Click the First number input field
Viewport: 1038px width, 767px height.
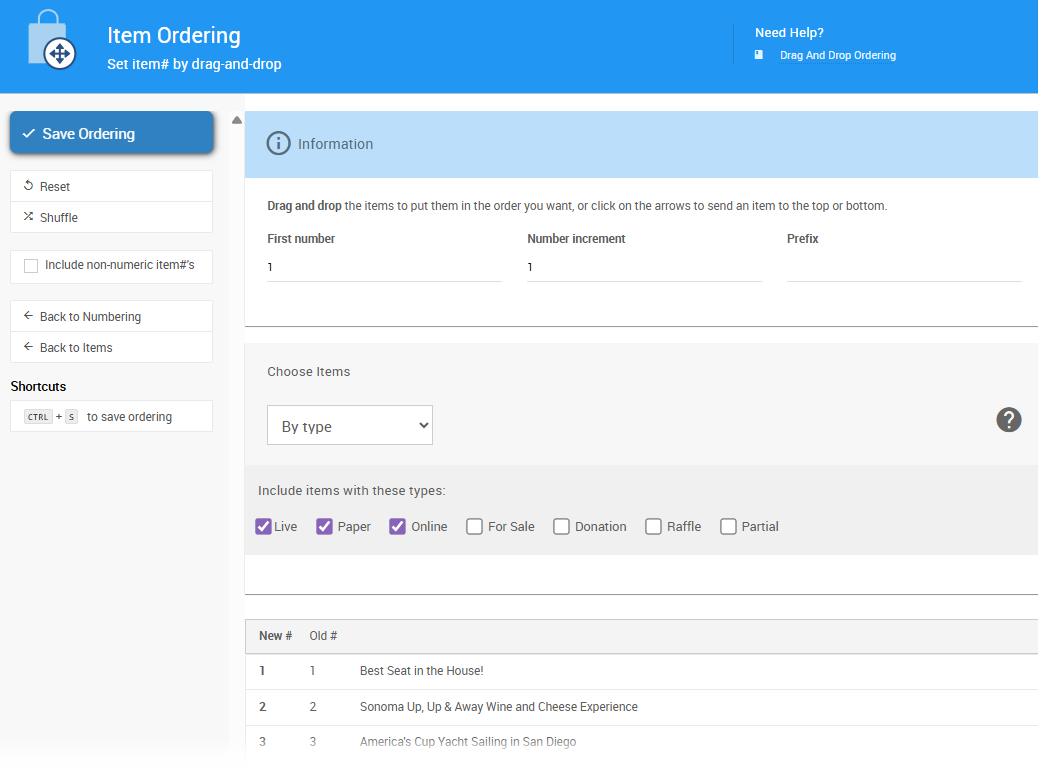[384, 268]
